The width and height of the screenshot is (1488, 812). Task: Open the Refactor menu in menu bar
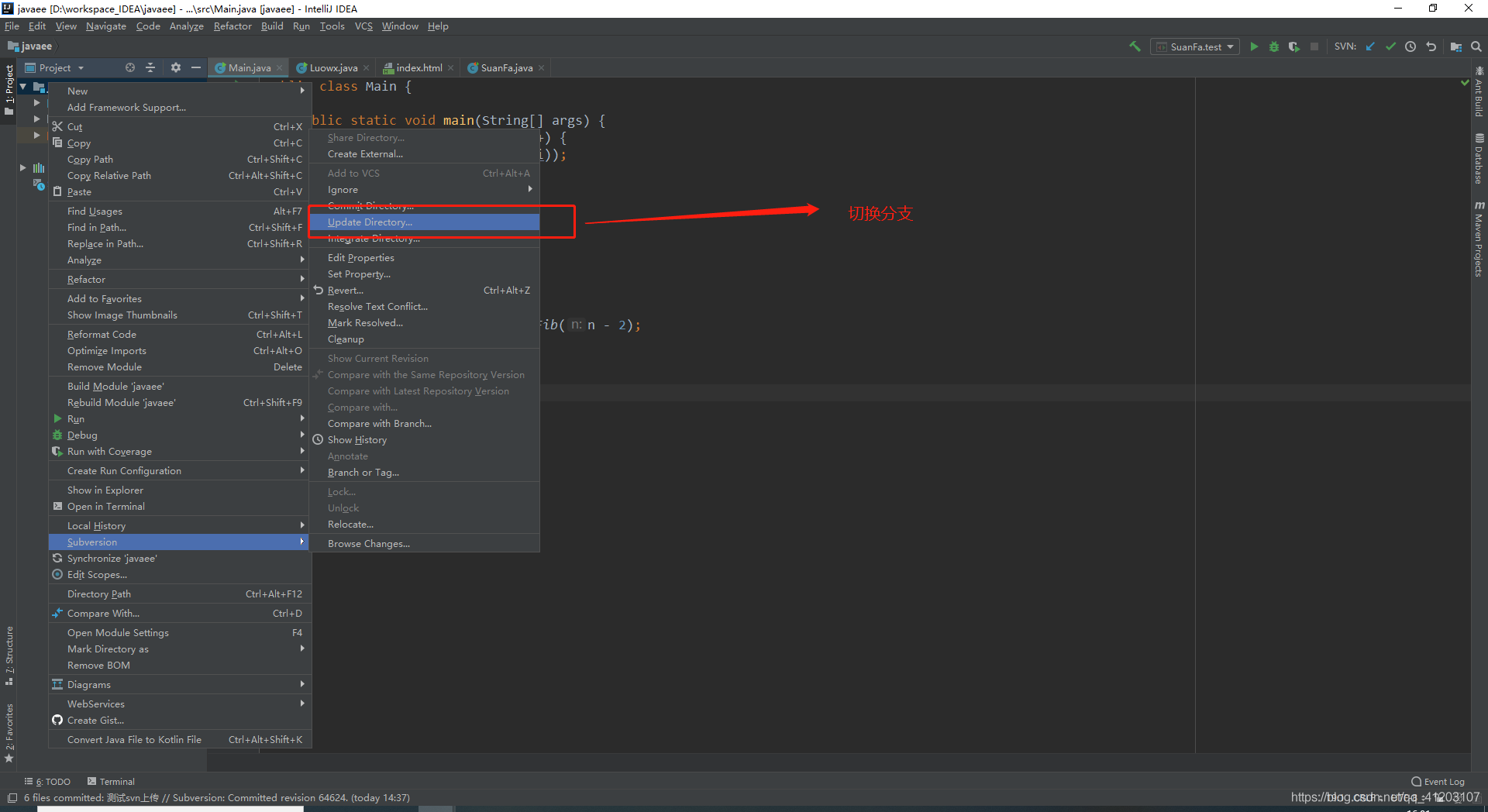coord(232,26)
